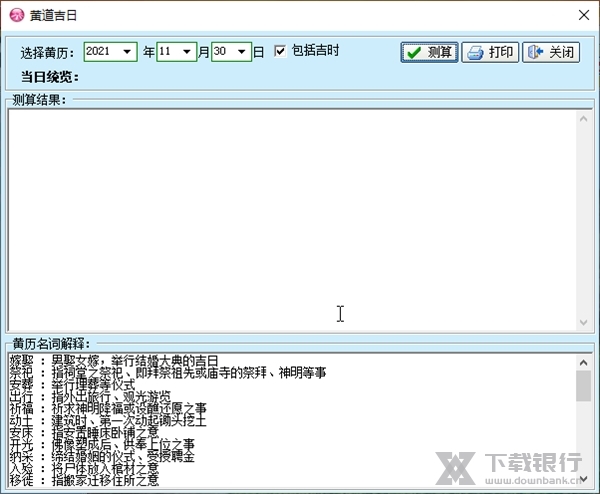Click the glossary panel scrollbar thumb
Screen dimensions: 600x494
(583, 385)
